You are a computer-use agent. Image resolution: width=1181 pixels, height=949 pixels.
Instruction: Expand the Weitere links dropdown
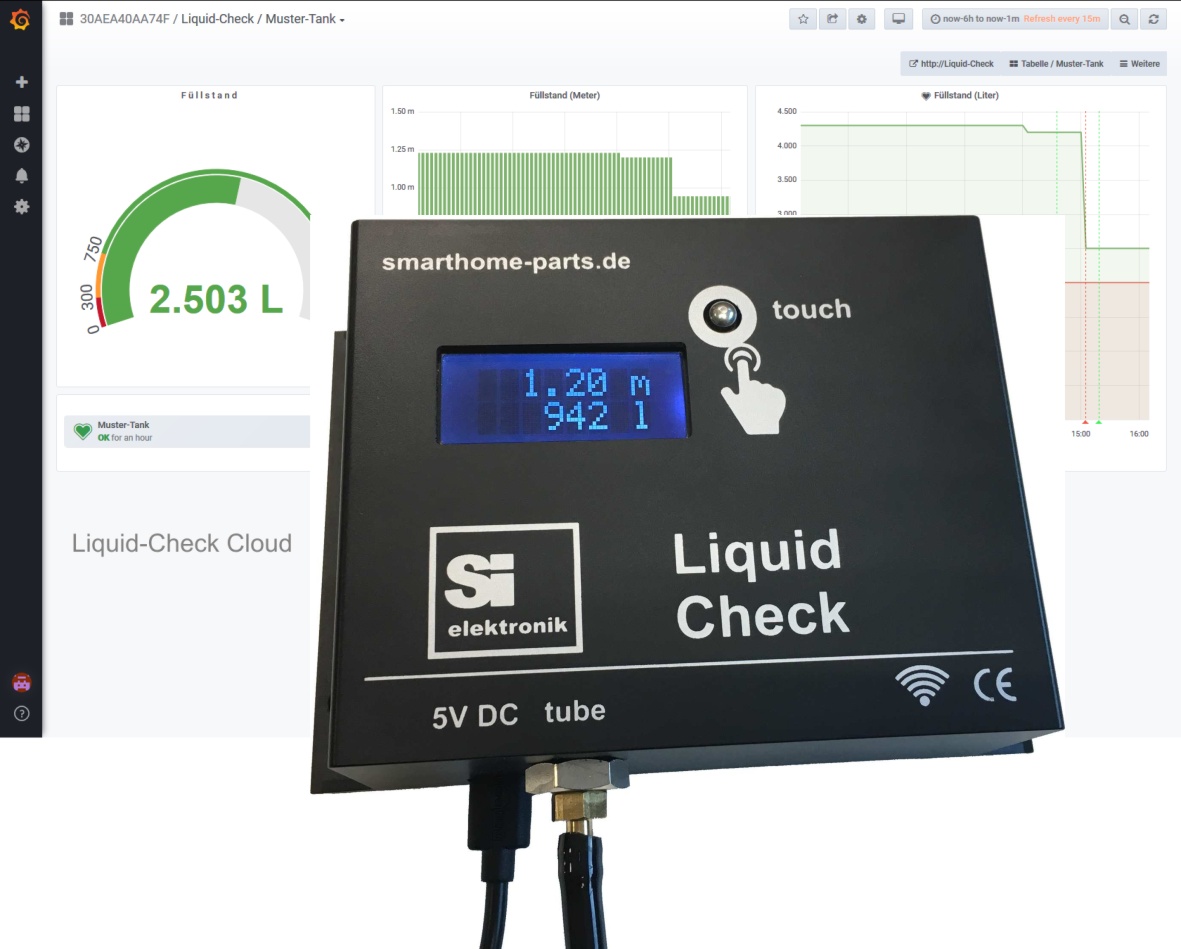[x=1140, y=64]
